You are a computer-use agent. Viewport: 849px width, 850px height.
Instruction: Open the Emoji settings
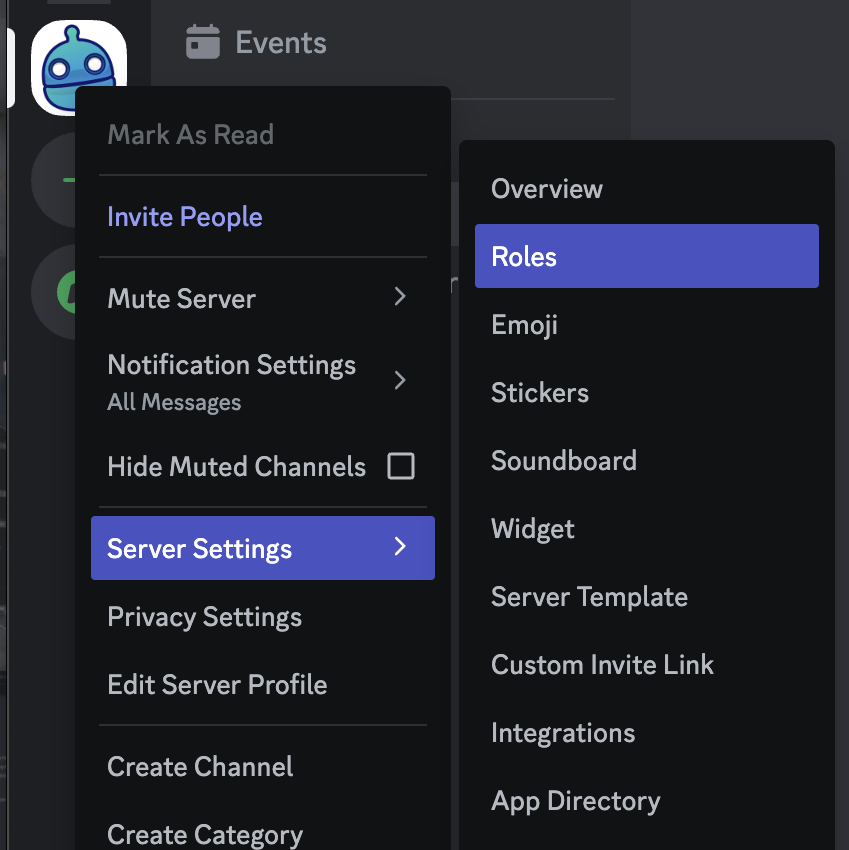pyautogui.click(x=647, y=325)
